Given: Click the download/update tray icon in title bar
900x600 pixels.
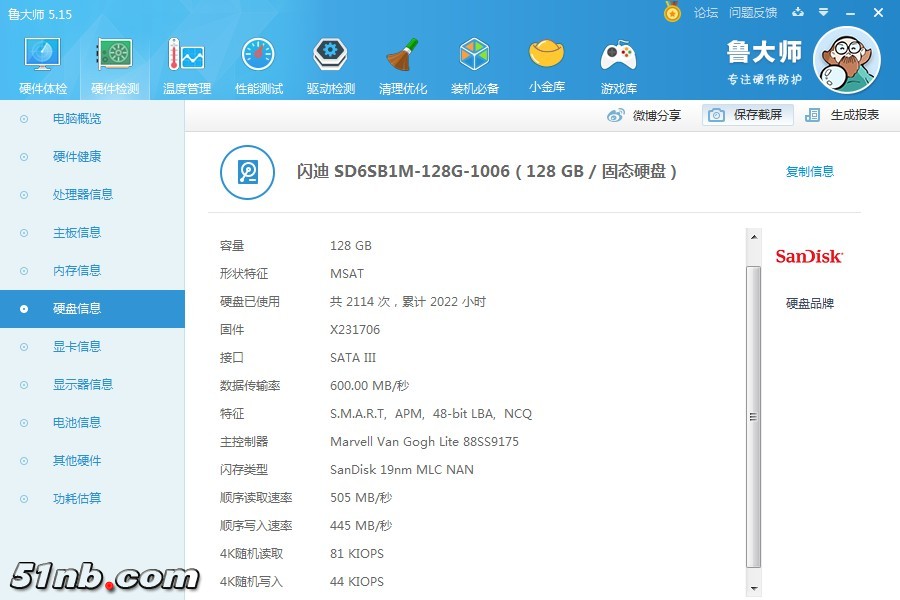Looking at the screenshot, I should click(x=798, y=13).
